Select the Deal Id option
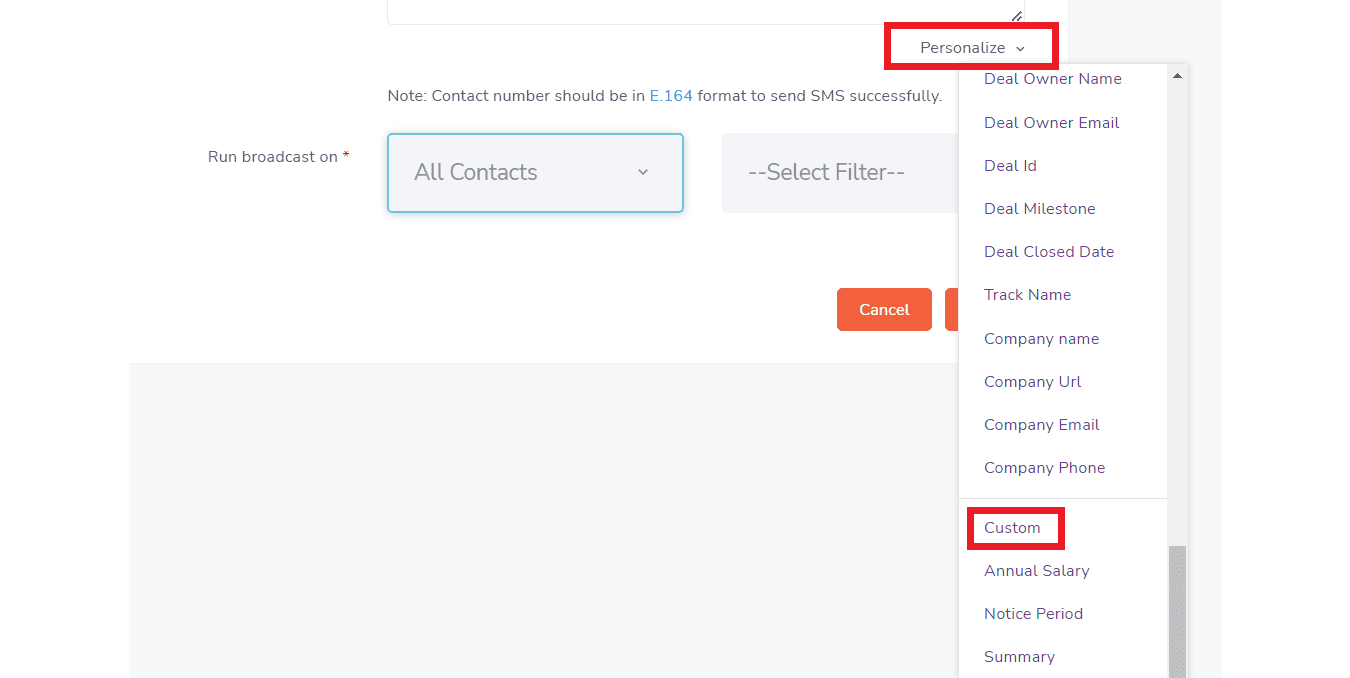Viewport: 1350px width, 678px height. pyautogui.click(x=1010, y=165)
